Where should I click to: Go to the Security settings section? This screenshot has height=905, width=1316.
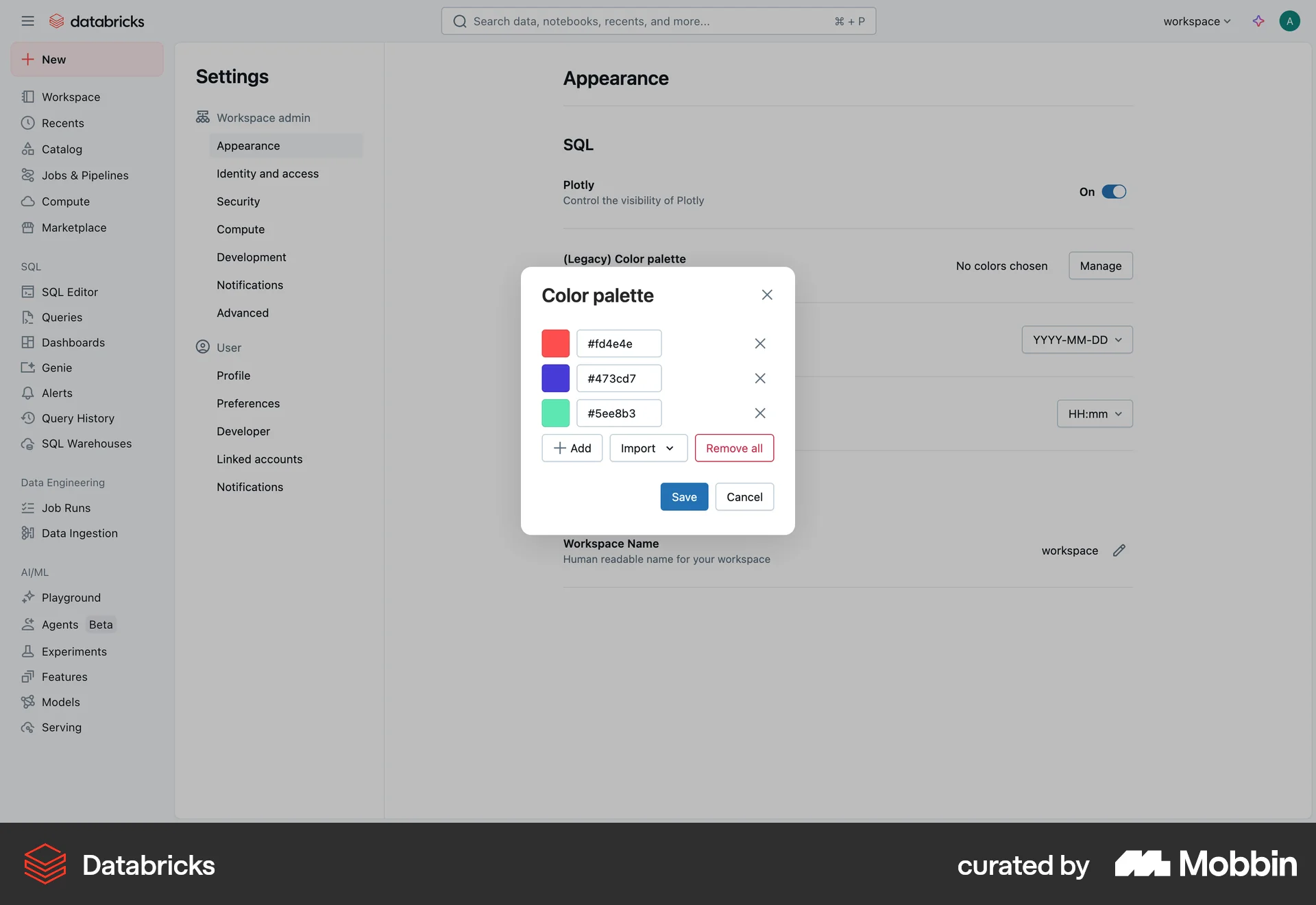click(238, 201)
